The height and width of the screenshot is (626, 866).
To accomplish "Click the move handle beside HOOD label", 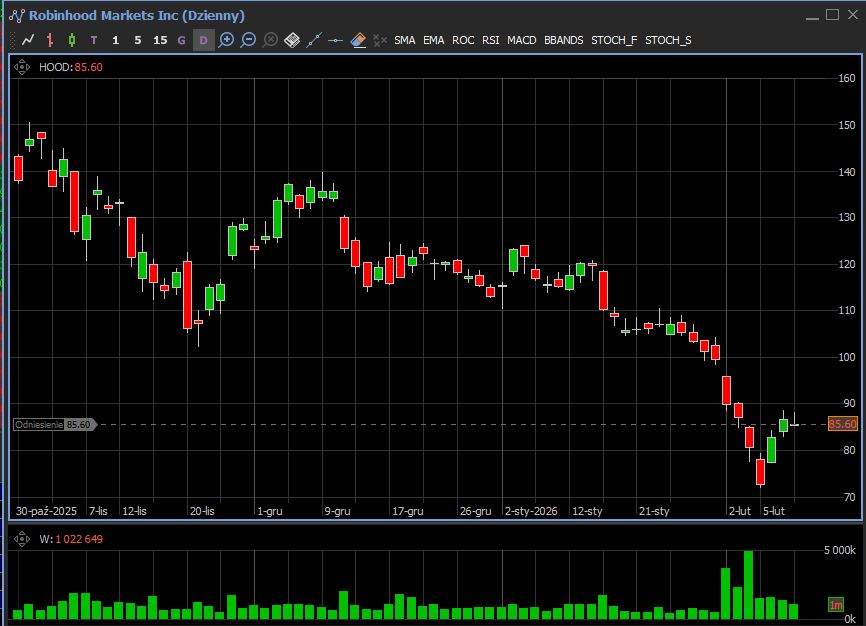I will (x=24, y=67).
